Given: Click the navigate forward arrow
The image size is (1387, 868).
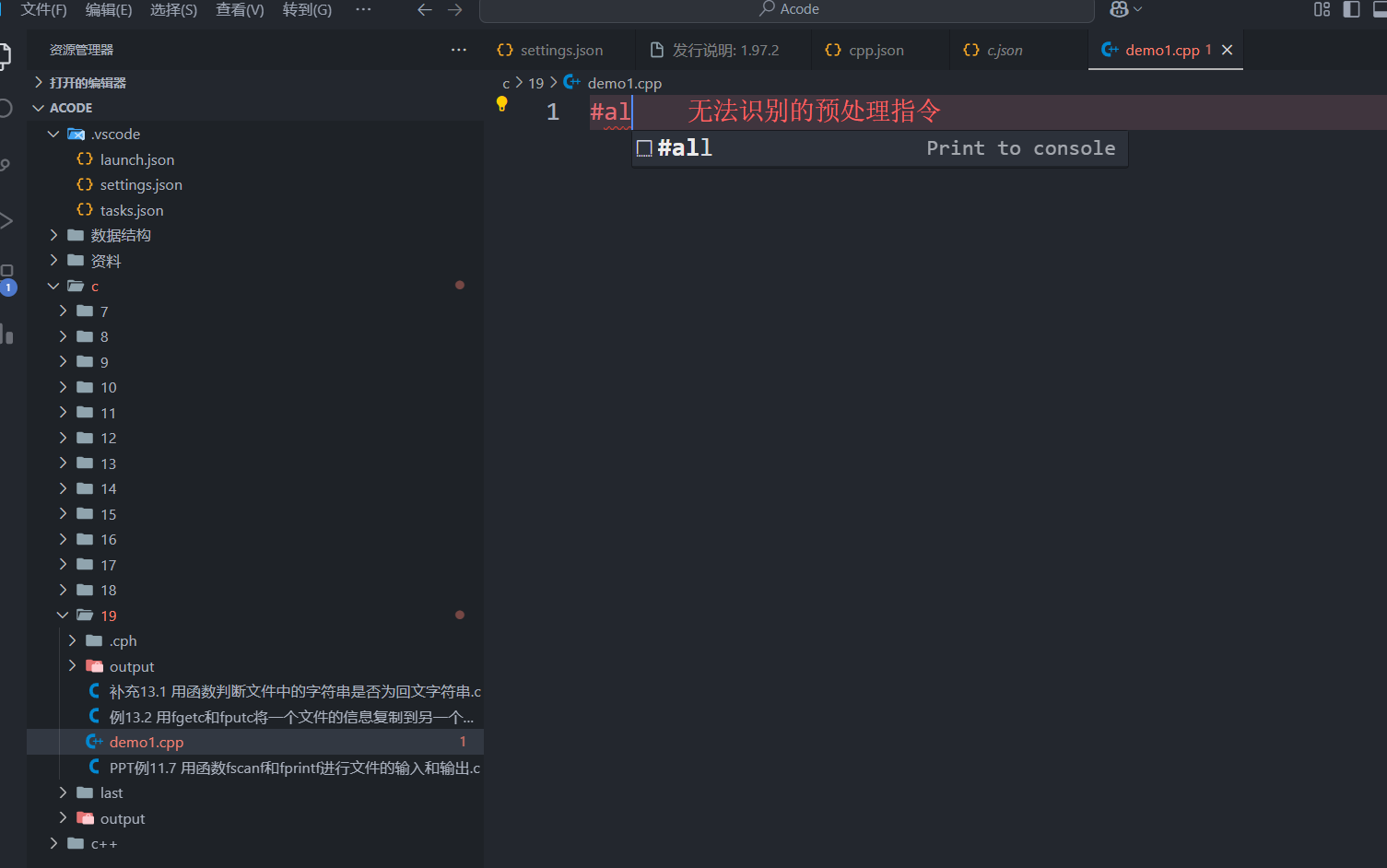Looking at the screenshot, I should point(455,10).
